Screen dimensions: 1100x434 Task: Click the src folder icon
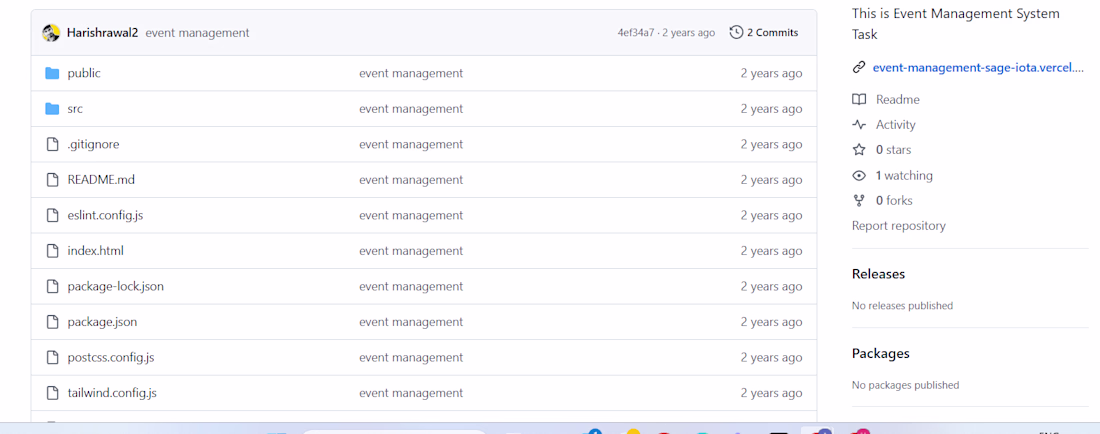click(x=53, y=109)
